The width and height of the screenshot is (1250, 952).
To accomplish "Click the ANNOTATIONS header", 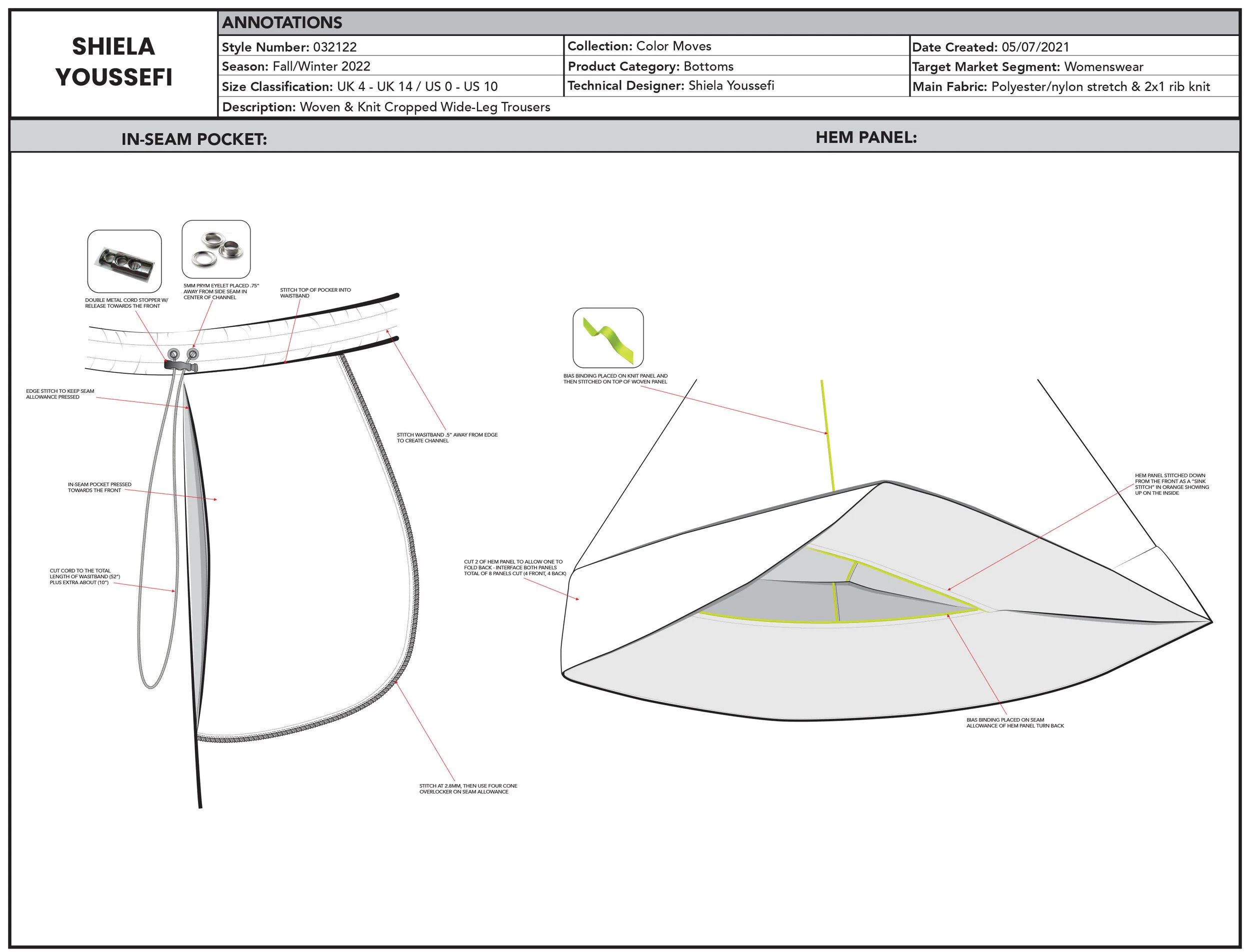I will [x=281, y=22].
